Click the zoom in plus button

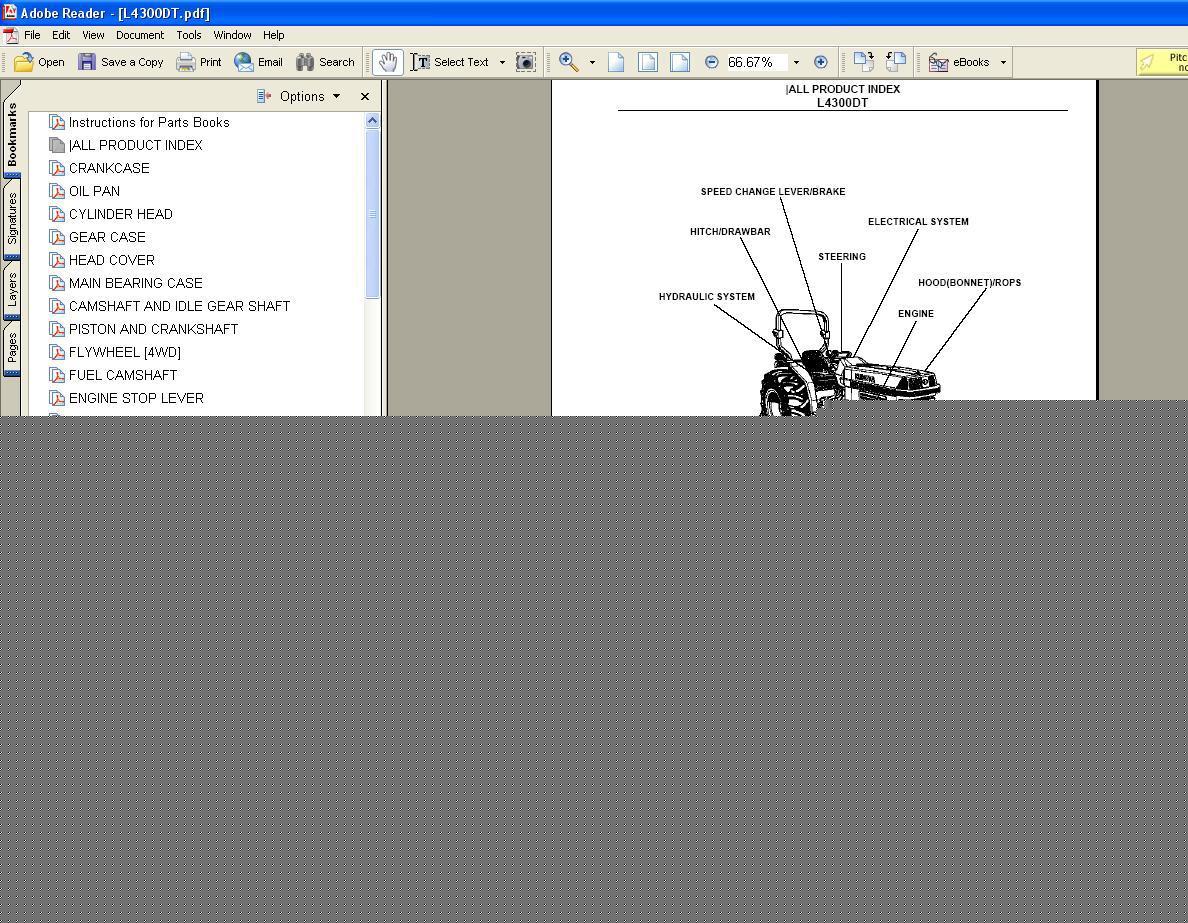click(821, 62)
